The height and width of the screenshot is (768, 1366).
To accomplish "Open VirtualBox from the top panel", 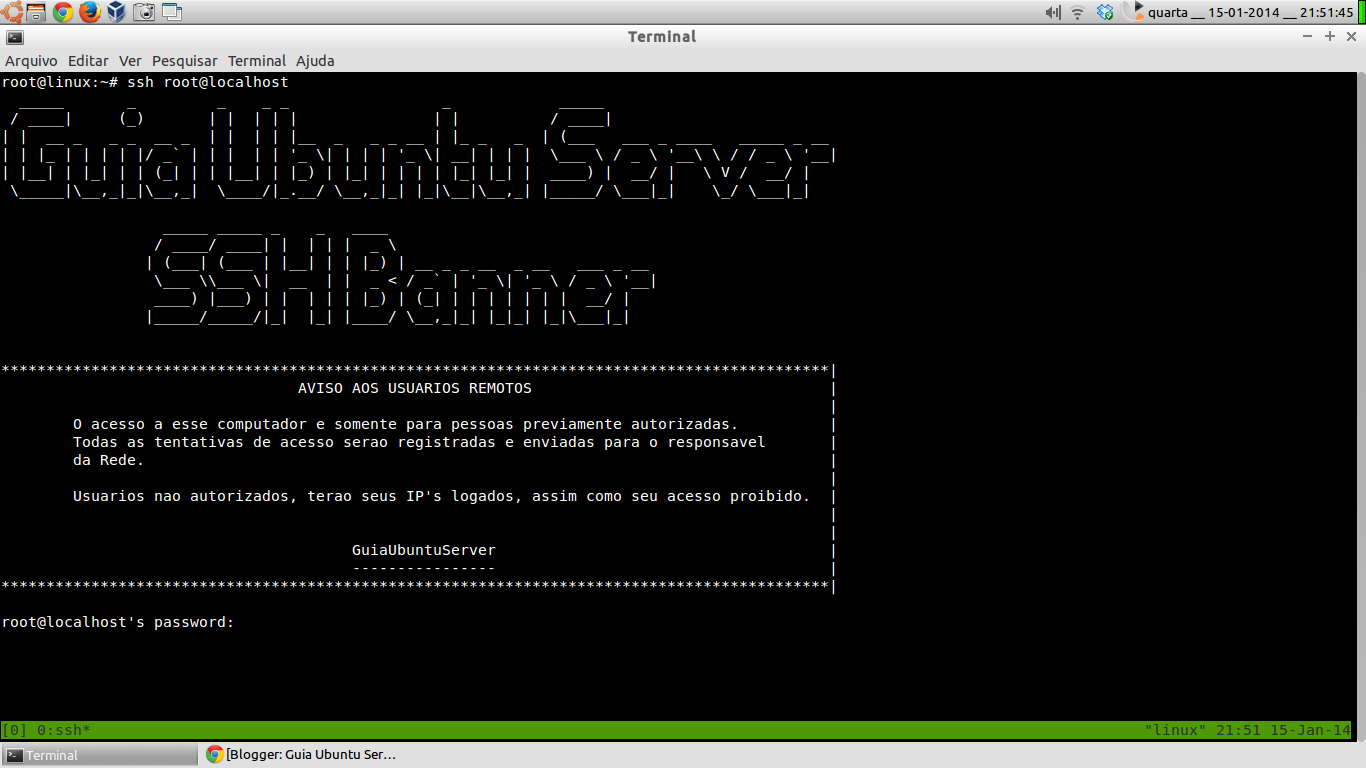I will pos(115,9).
